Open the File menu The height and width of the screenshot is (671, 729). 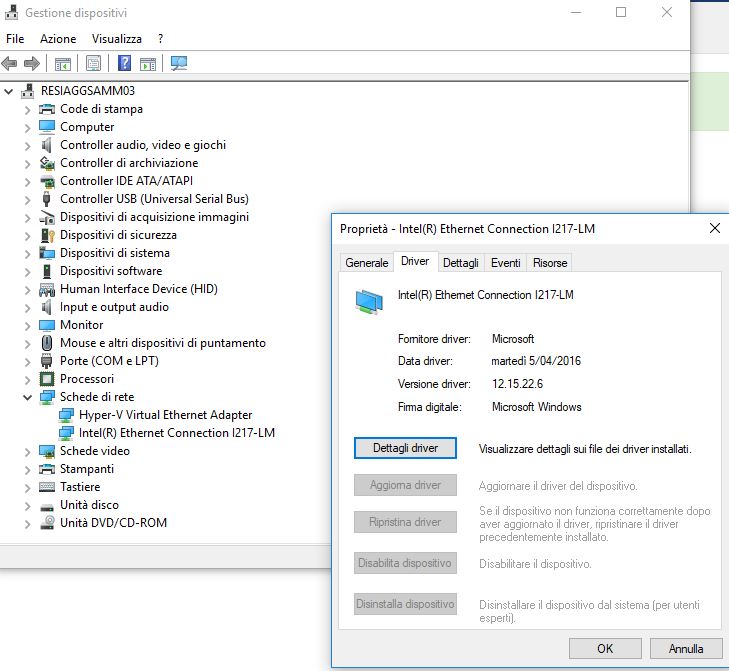pos(15,39)
